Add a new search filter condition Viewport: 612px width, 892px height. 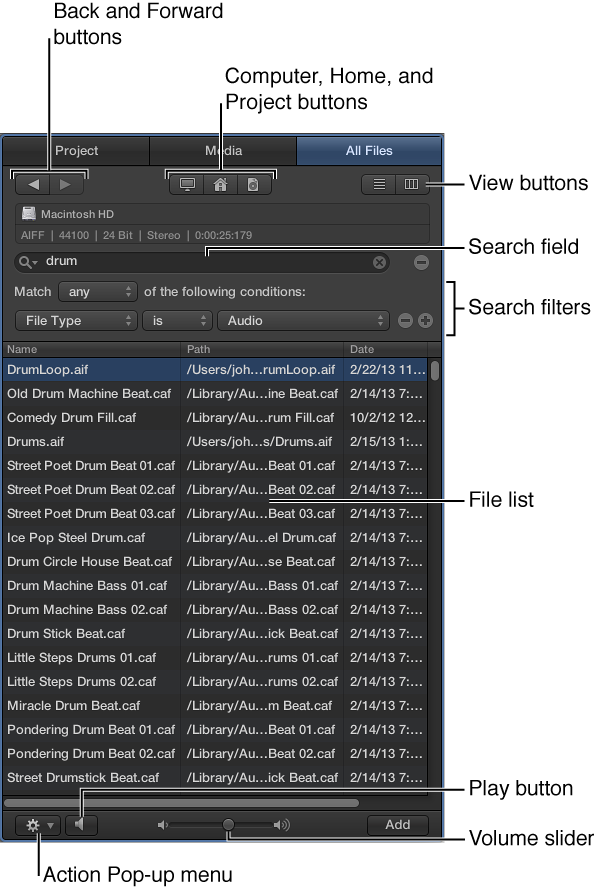(424, 320)
